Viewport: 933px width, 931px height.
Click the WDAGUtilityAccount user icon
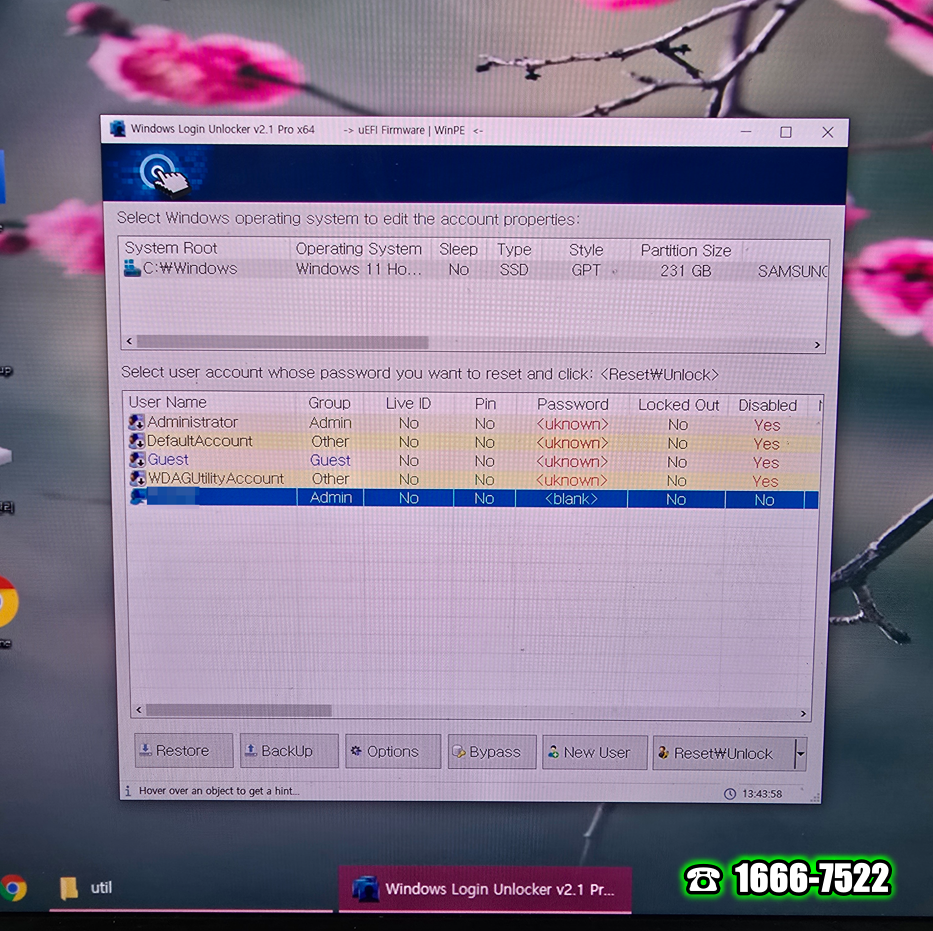click(137, 478)
